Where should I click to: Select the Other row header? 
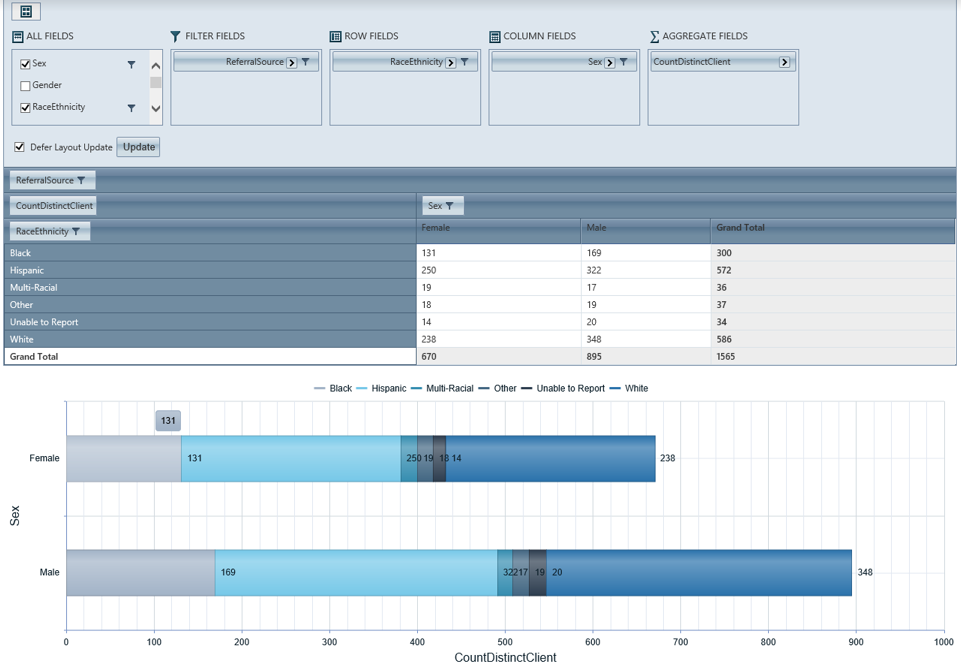(210, 304)
